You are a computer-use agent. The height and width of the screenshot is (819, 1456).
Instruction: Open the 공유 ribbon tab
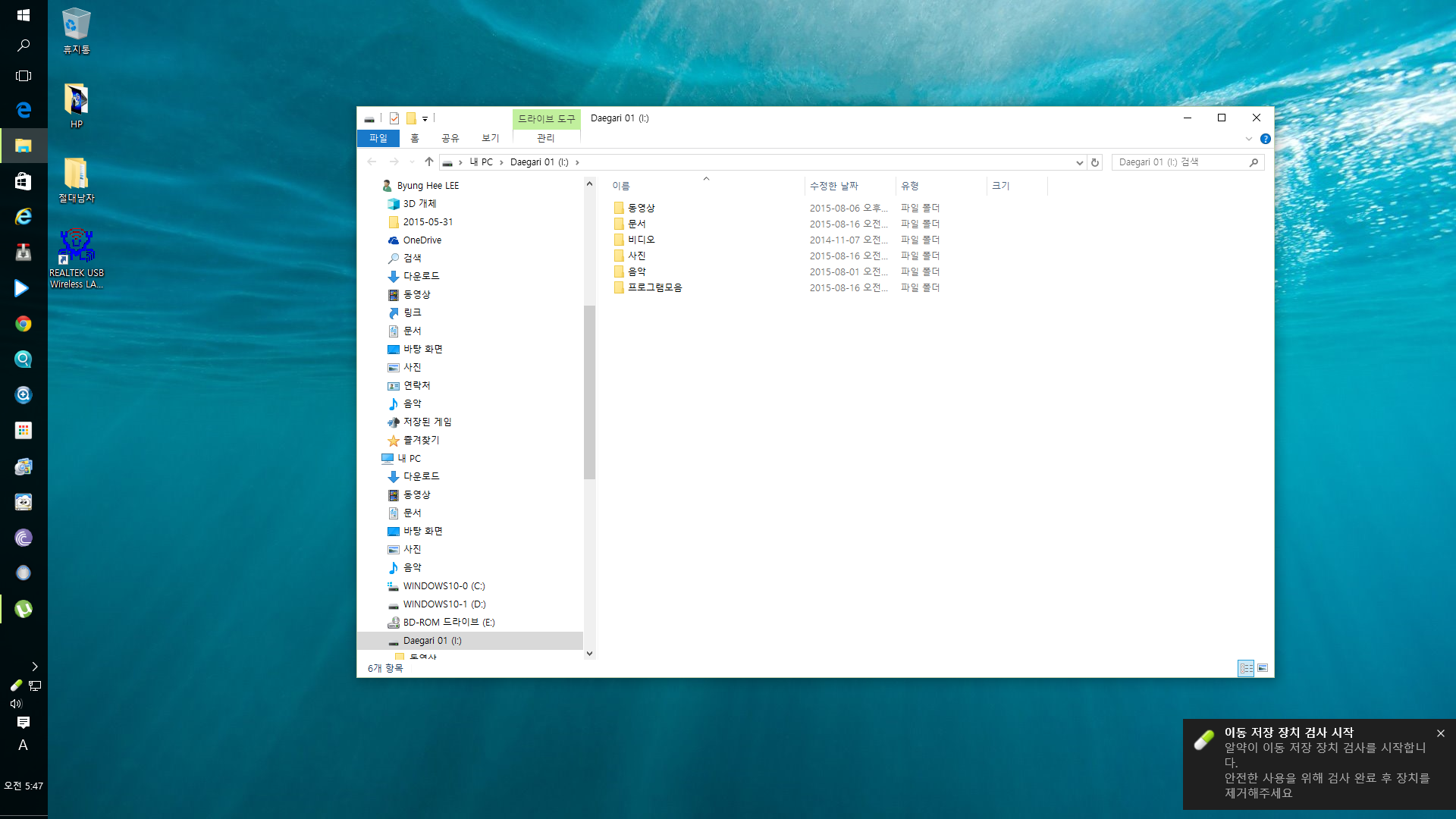[x=450, y=138]
